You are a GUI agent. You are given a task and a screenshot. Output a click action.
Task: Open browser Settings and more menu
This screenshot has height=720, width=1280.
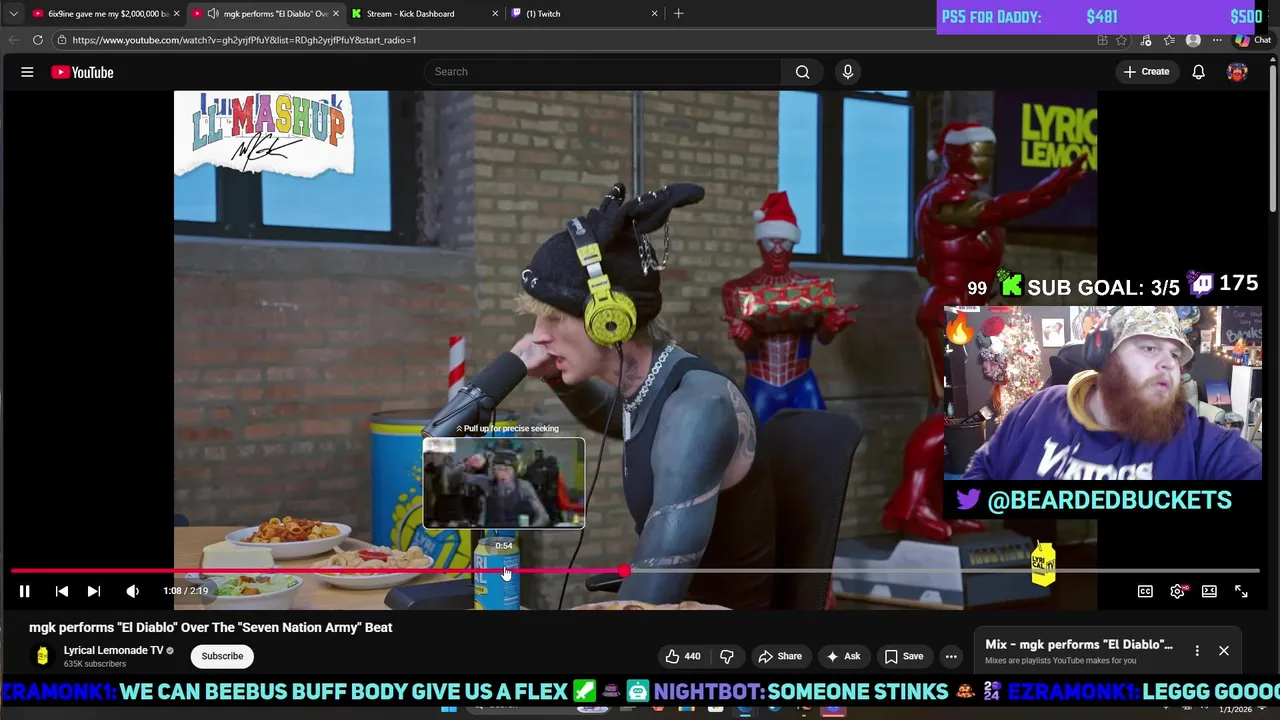1217,40
